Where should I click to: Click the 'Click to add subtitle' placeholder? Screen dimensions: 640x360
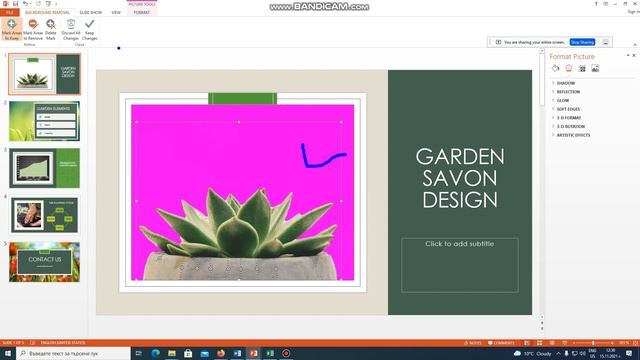click(x=460, y=265)
